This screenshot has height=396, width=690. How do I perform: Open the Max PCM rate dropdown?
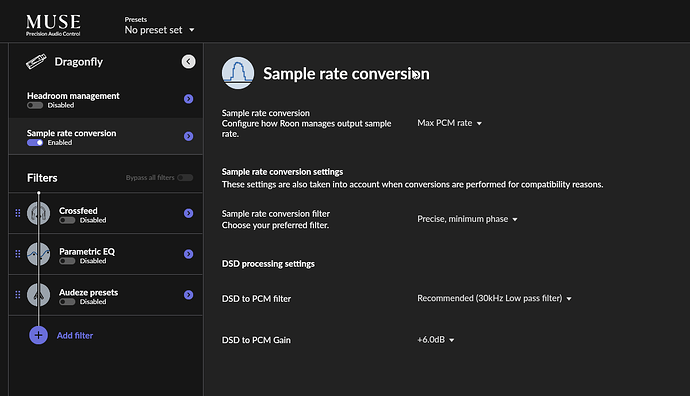pos(449,123)
